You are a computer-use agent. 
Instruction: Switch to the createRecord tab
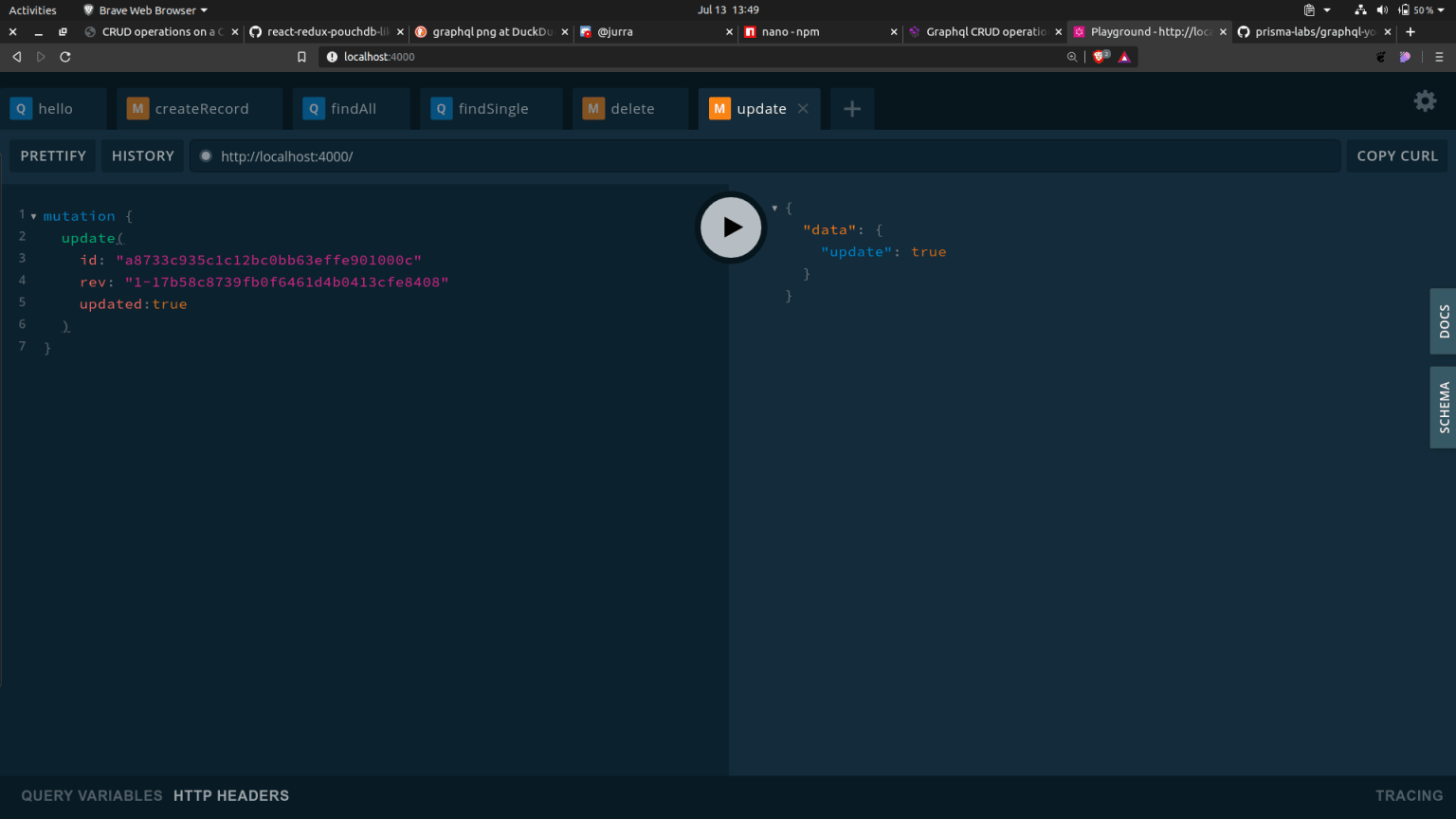point(200,109)
